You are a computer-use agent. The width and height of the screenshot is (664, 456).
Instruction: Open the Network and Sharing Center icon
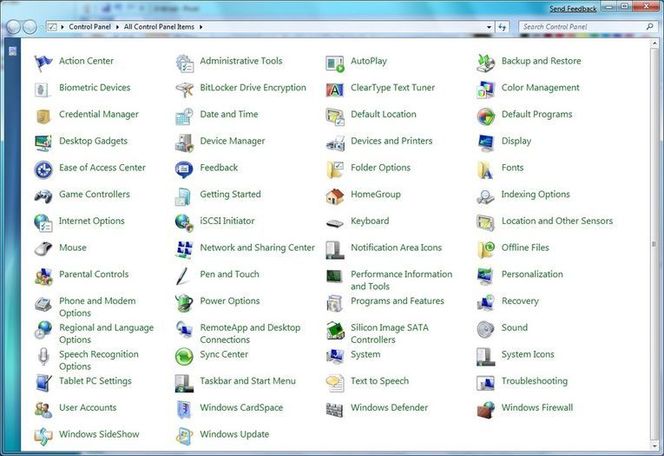click(x=185, y=249)
